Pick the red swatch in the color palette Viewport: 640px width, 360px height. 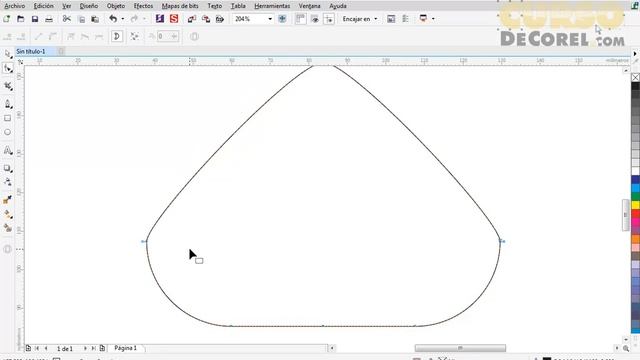(x=635, y=214)
